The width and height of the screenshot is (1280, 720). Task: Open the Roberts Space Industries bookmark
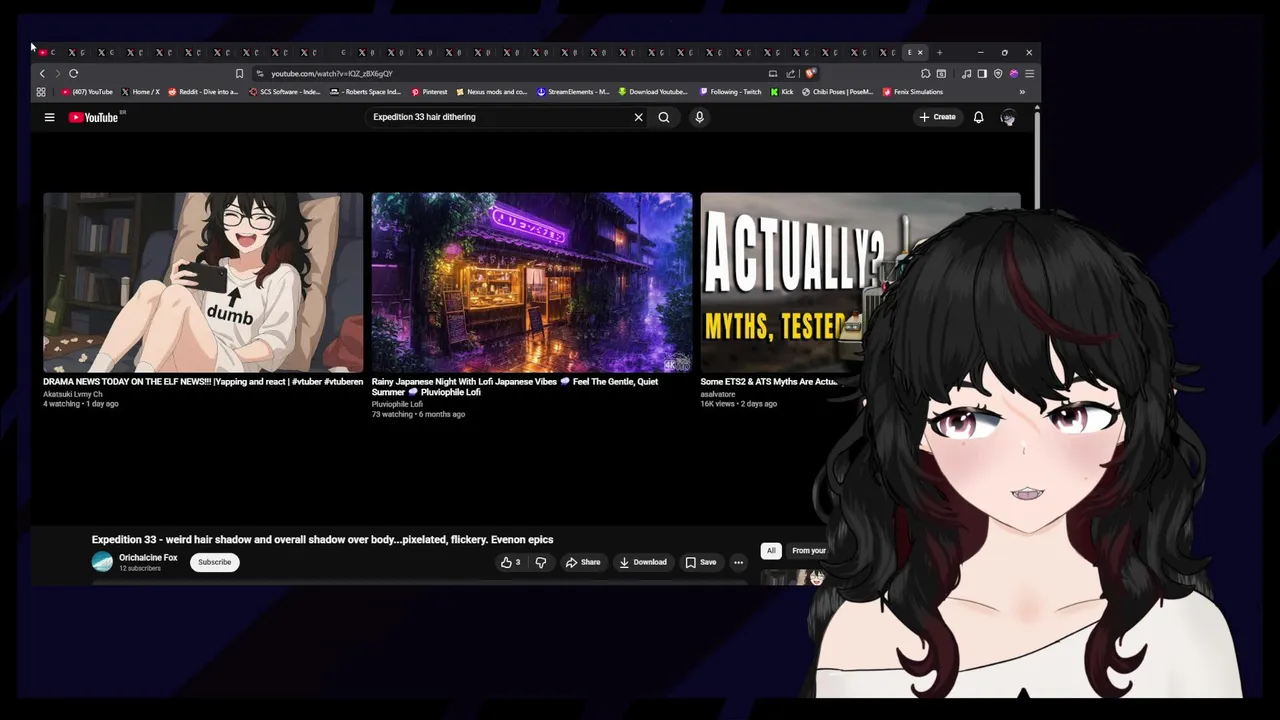365,92
